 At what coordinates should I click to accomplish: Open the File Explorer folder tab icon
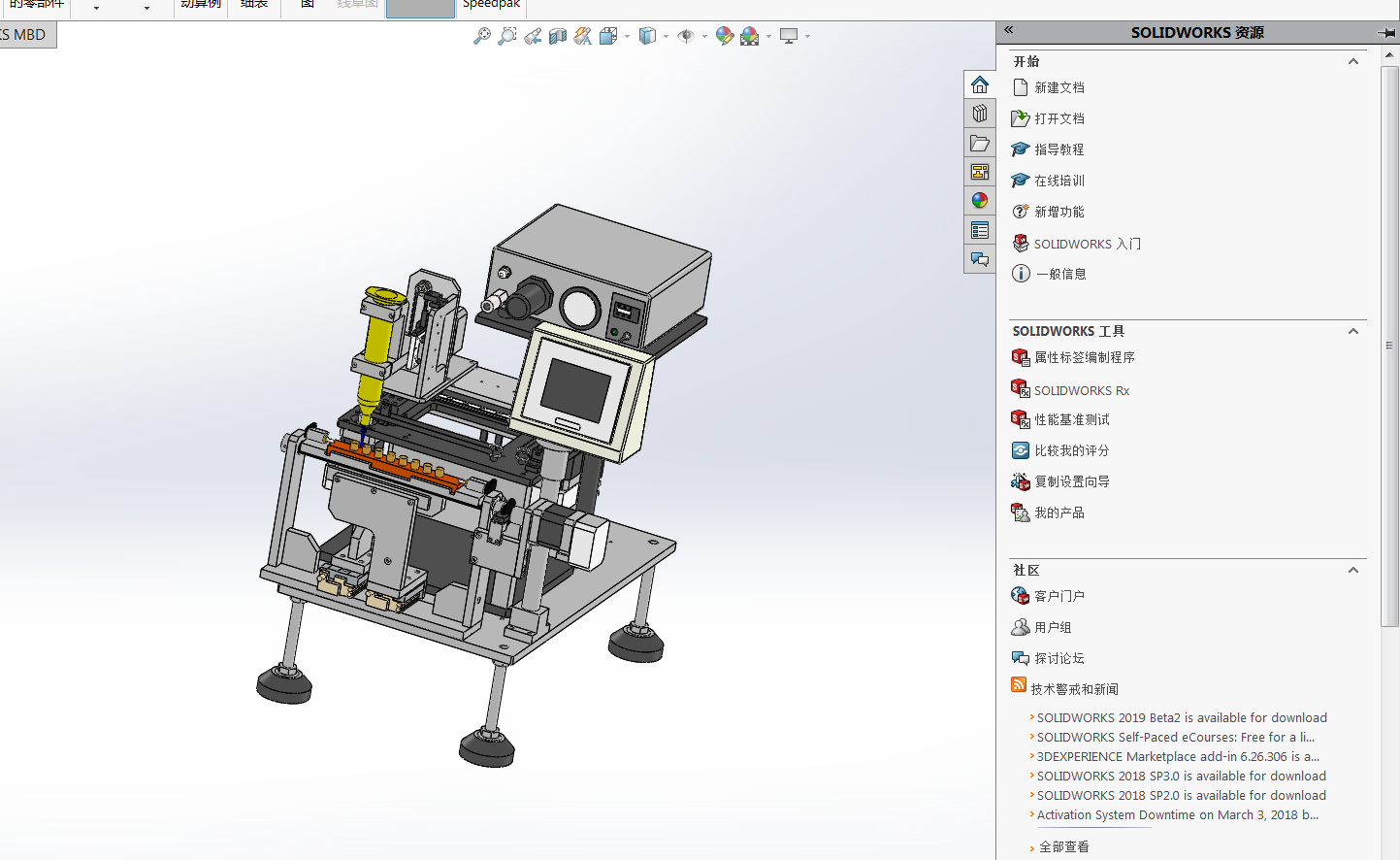(980, 143)
